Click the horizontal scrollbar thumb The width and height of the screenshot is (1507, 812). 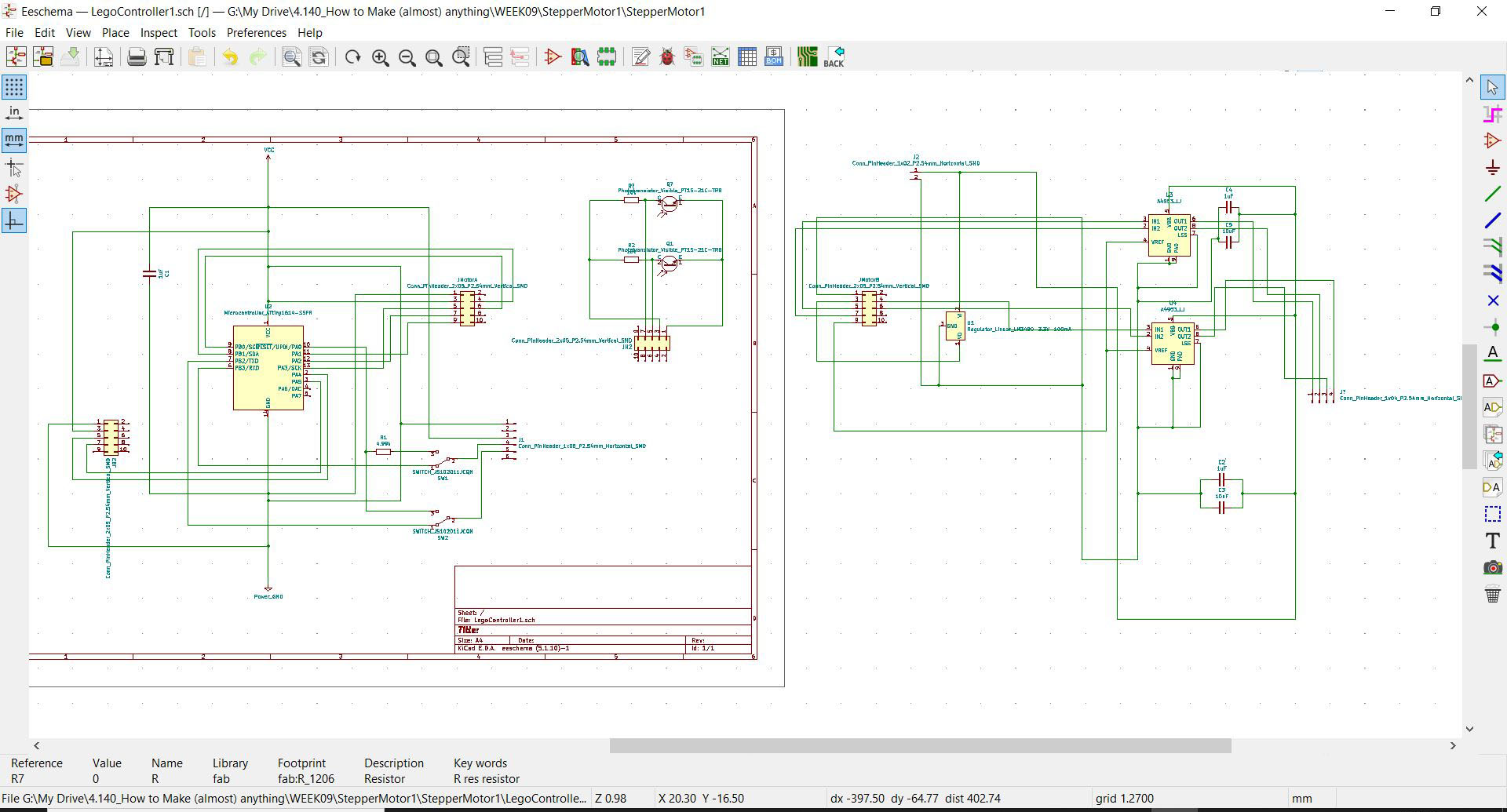click(x=920, y=745)
